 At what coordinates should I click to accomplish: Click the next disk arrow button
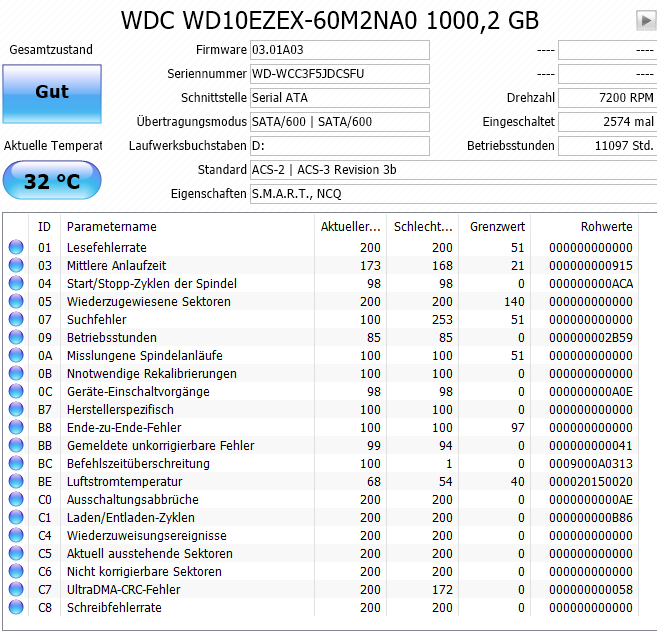(647, 20)
